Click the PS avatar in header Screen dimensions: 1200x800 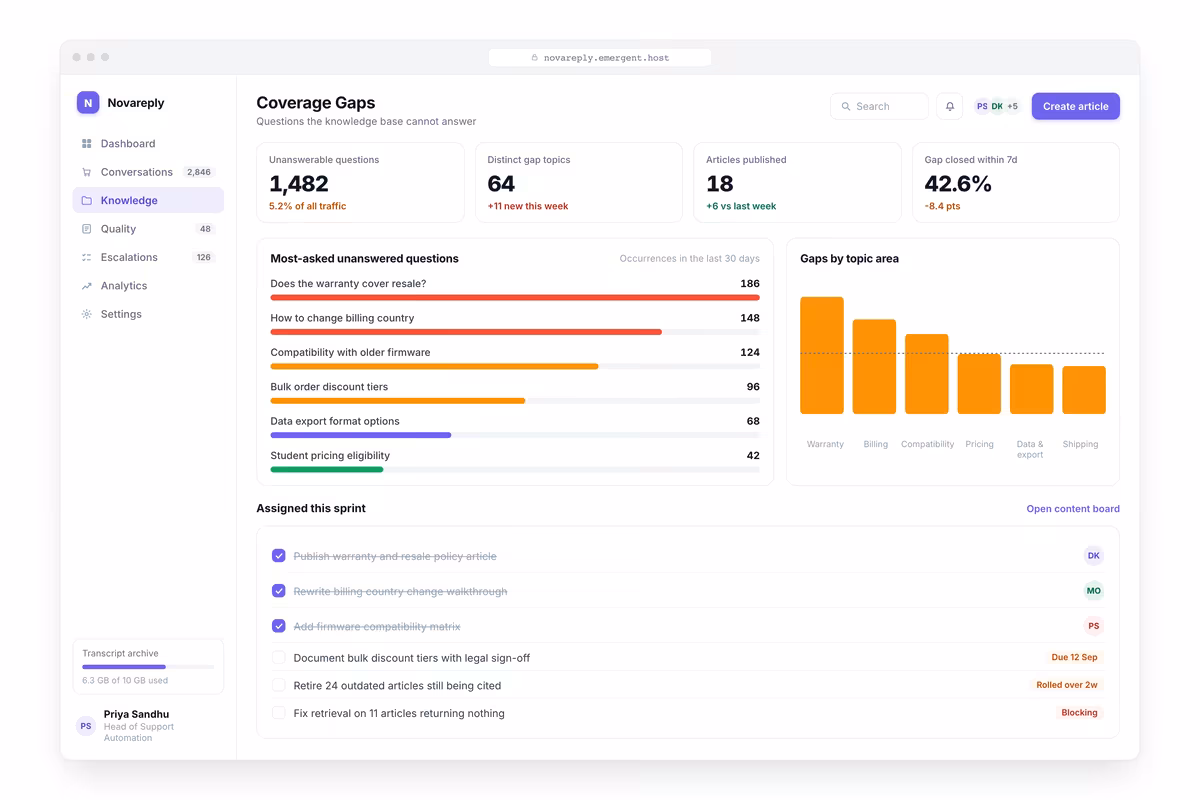982,106
